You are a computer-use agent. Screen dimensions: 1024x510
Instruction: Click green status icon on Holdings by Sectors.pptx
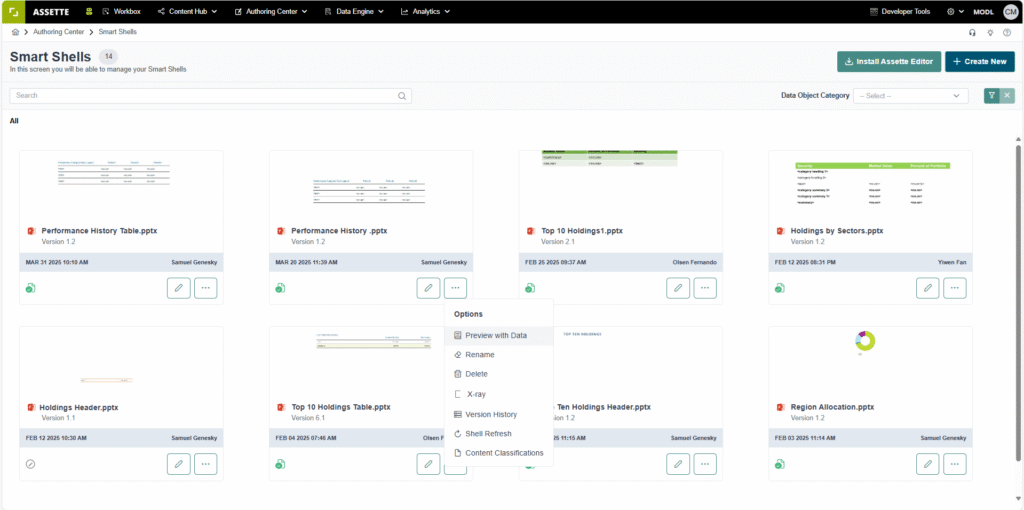pos(780,288)
